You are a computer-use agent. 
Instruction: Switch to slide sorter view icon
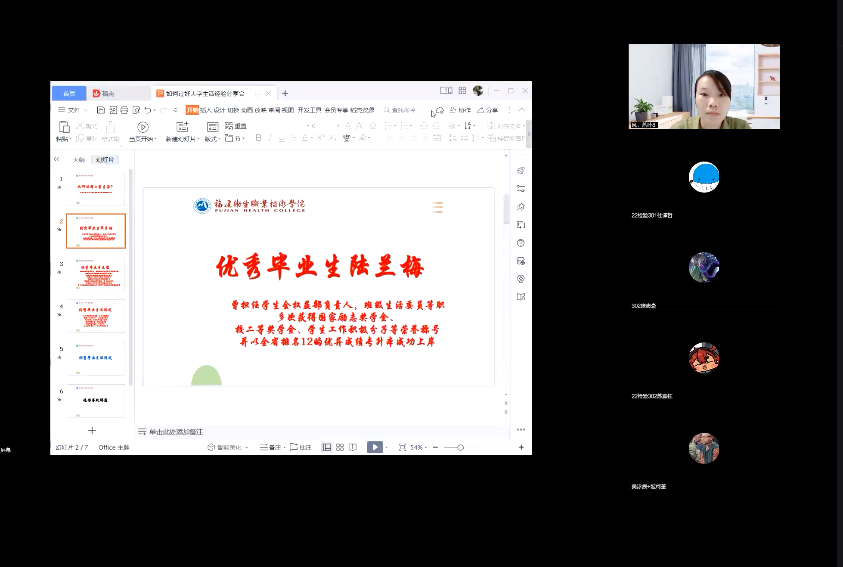(341, 448)
